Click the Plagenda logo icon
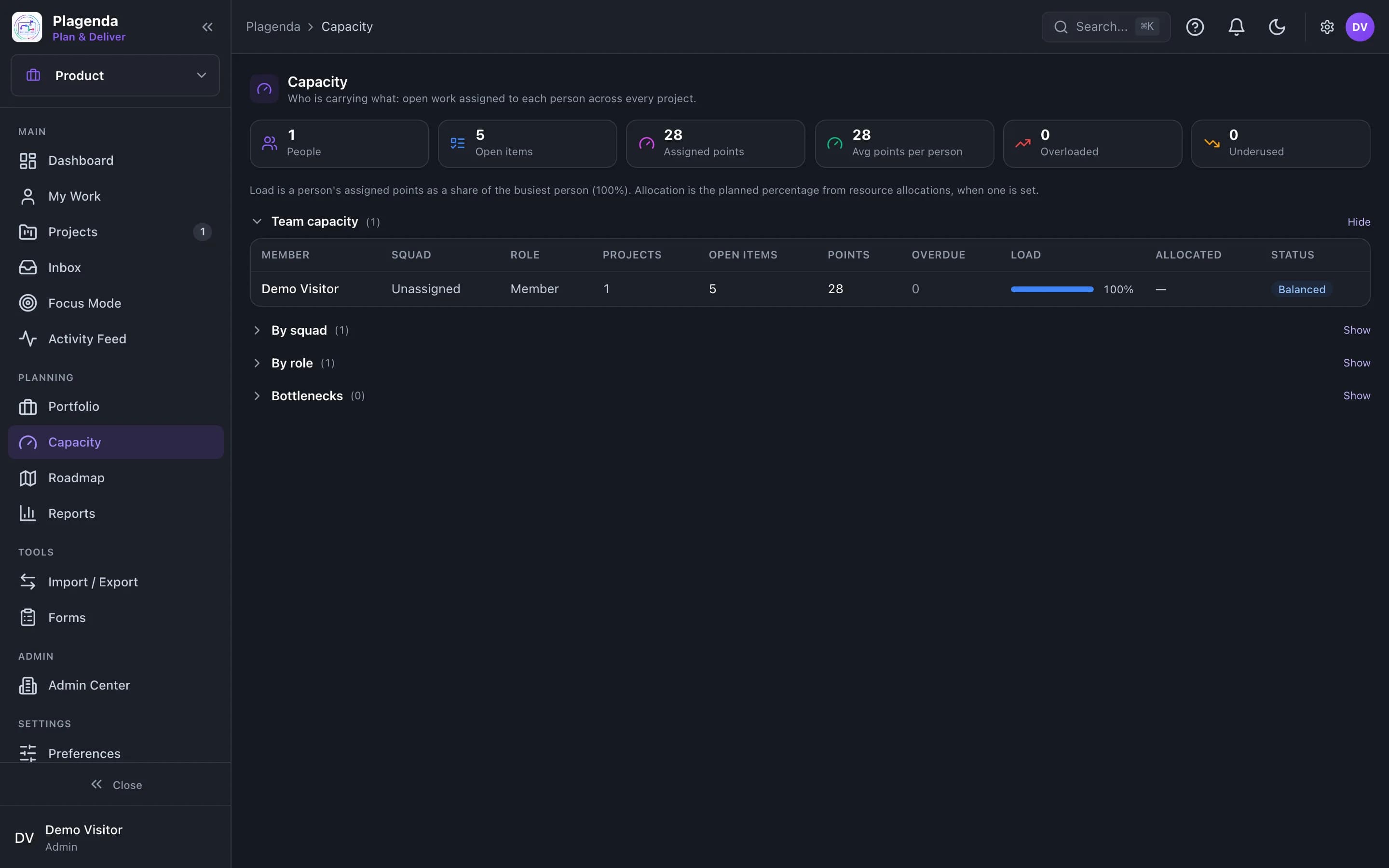 pos(27,27)
